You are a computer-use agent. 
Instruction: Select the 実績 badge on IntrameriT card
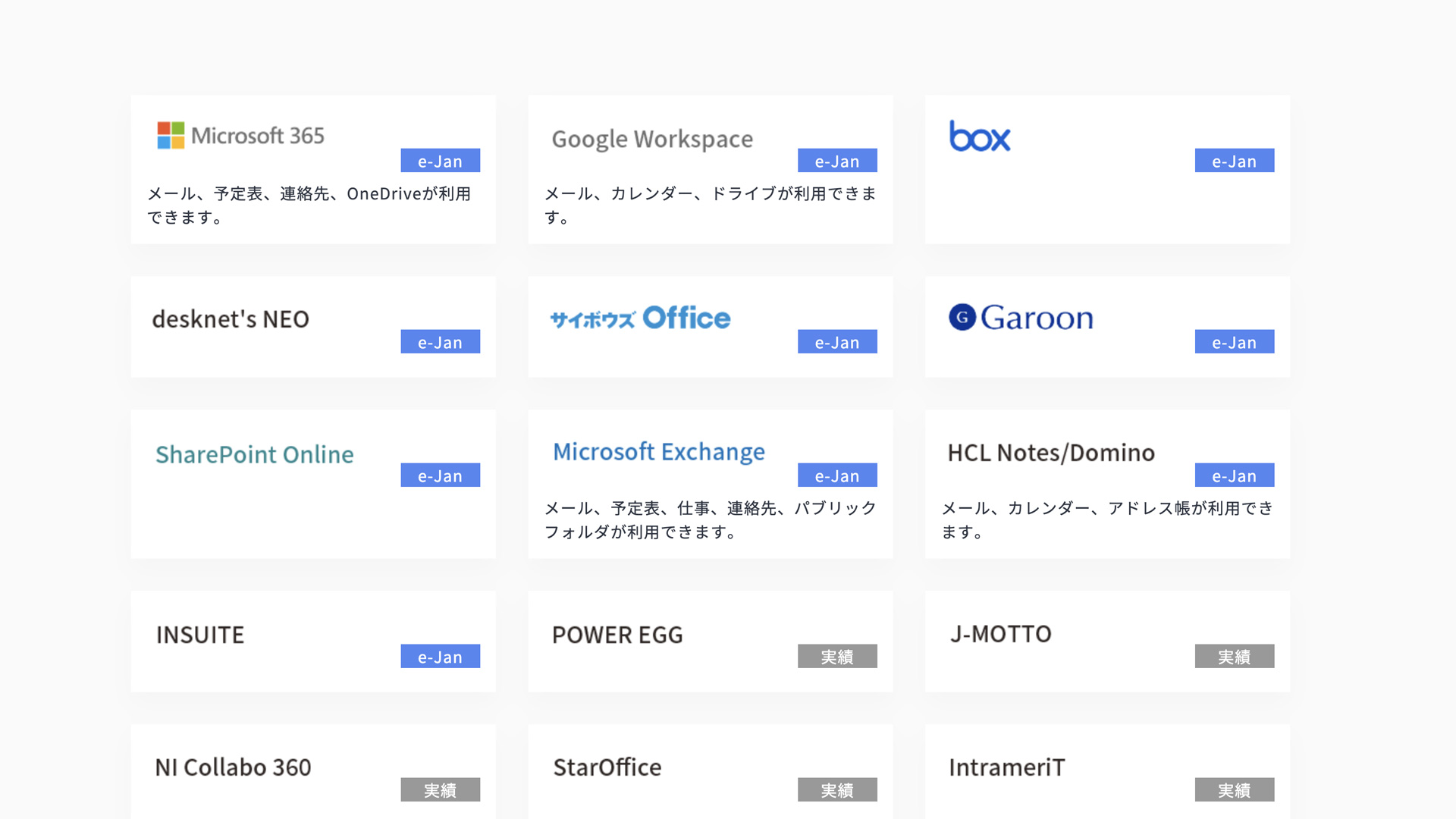pos(1235,790)
